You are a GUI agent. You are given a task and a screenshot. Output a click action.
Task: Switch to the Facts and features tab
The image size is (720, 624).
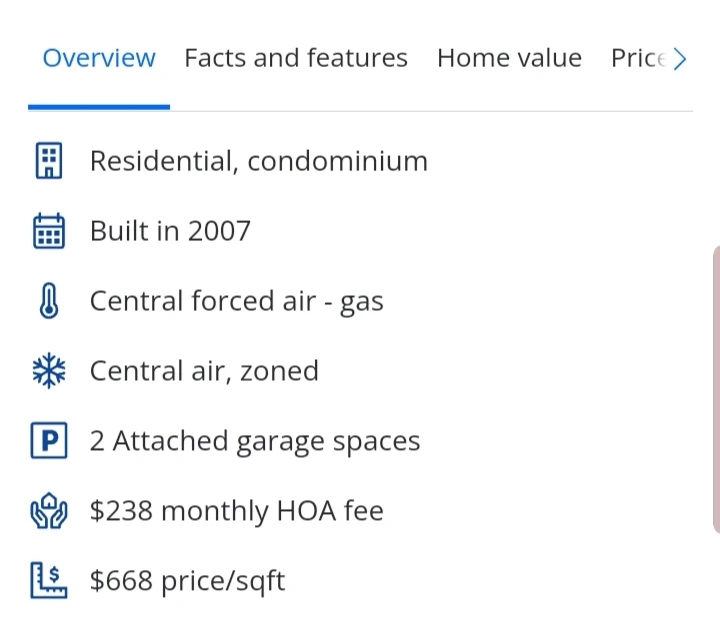click(x=296, y=58)
